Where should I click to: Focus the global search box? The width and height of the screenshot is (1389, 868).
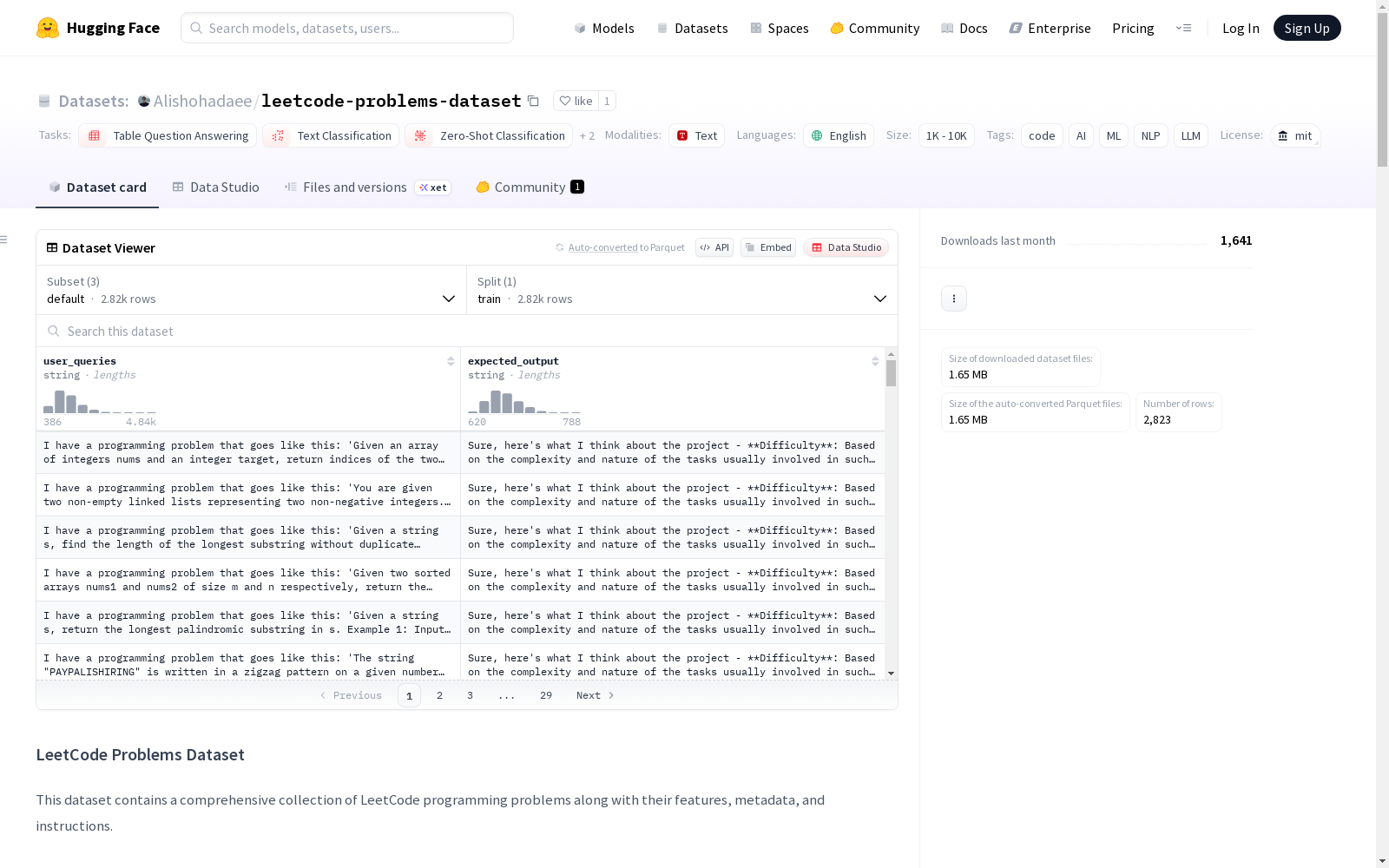pos(347,28)
